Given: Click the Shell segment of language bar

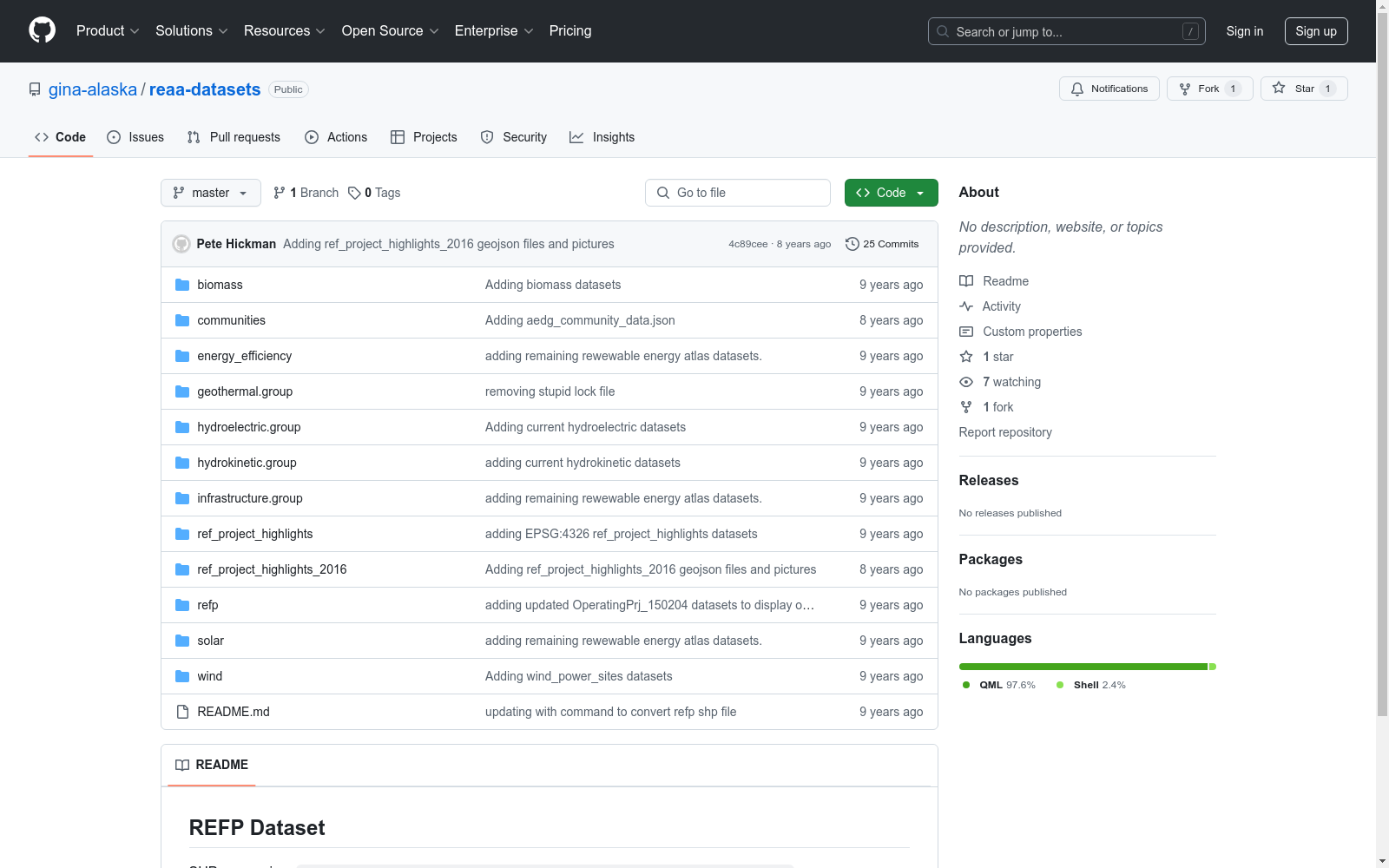Looking at the screenshot, I should pos(1213,667).
